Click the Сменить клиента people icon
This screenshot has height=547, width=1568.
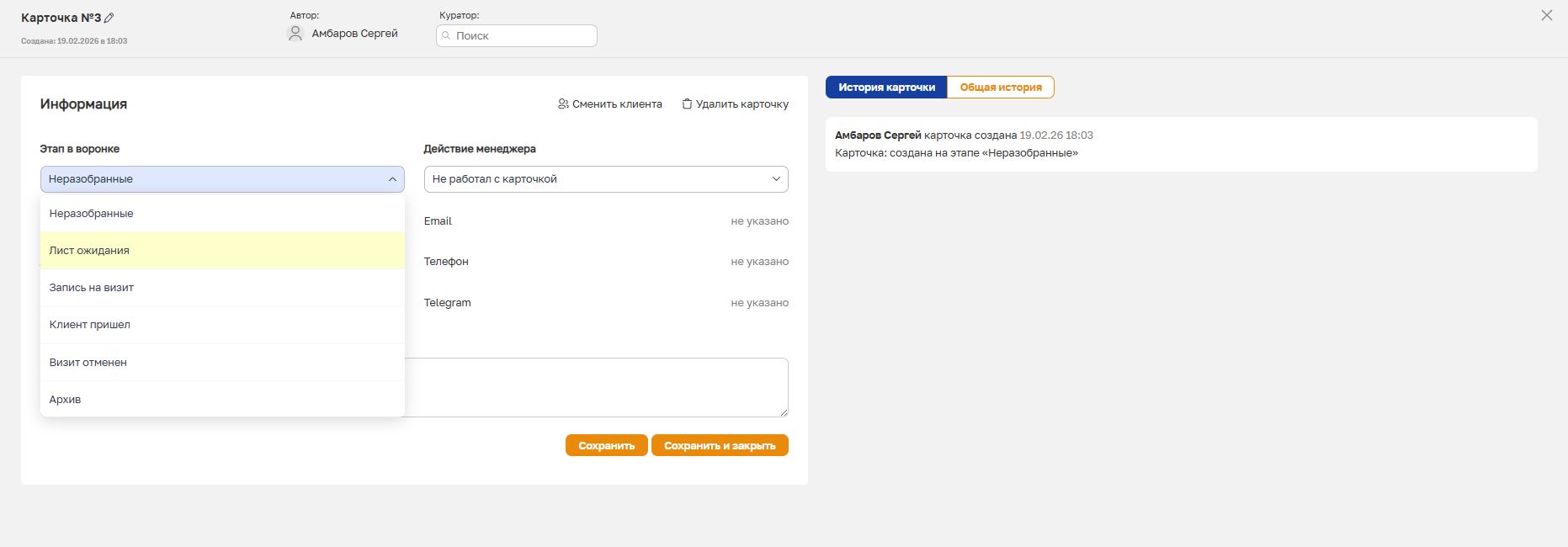point(563,104)
